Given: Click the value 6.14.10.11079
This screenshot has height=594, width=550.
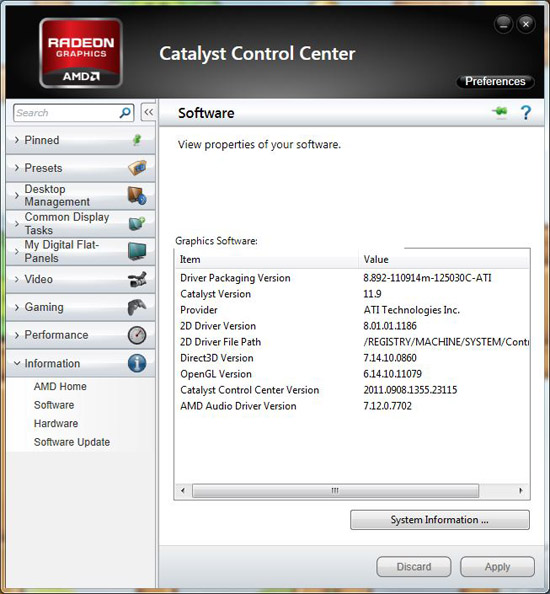Looking at the screenshot, I should [392, 374].
